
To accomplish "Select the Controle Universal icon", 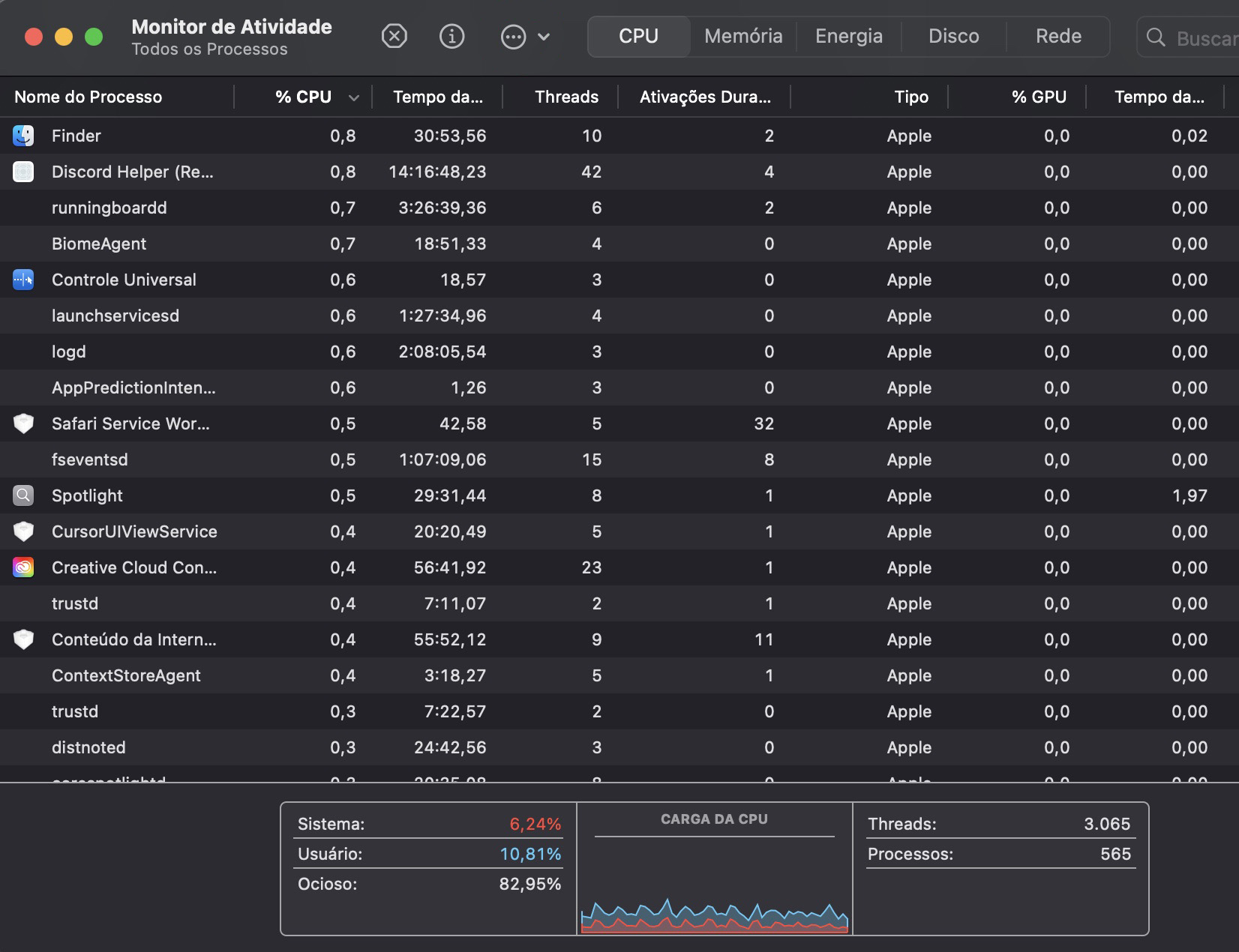I will click(22, 280).
